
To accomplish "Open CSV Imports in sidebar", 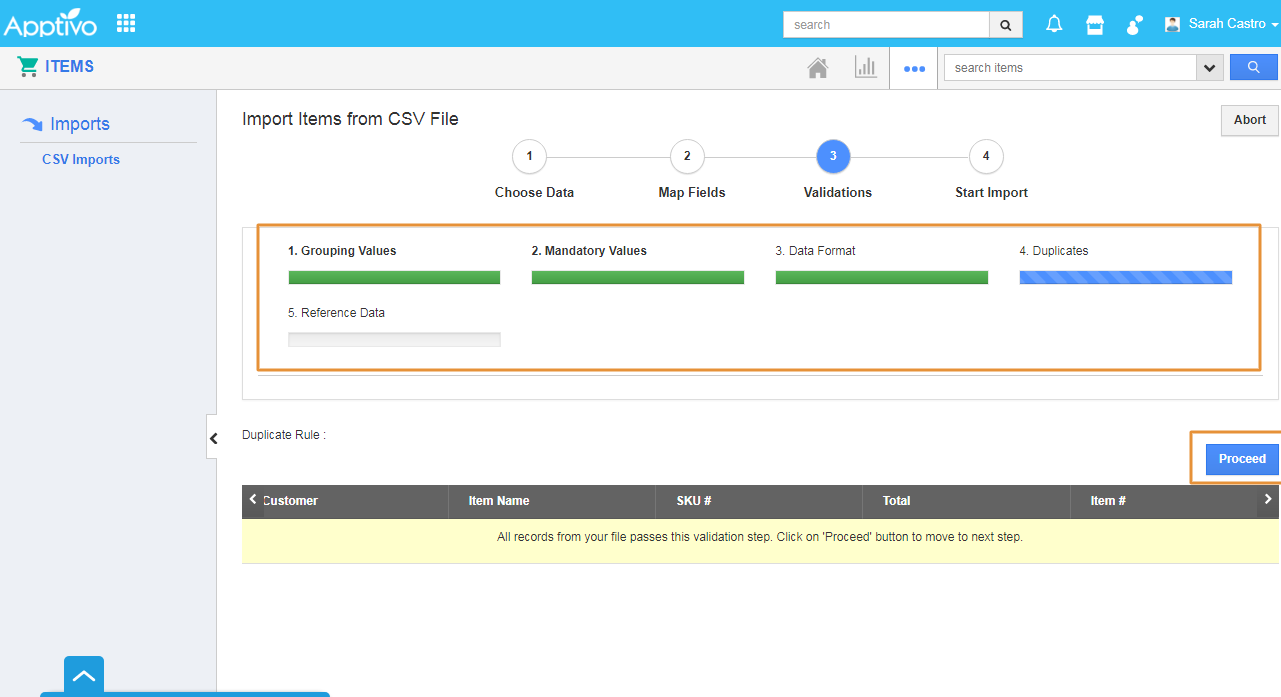I will pos(81,159).
